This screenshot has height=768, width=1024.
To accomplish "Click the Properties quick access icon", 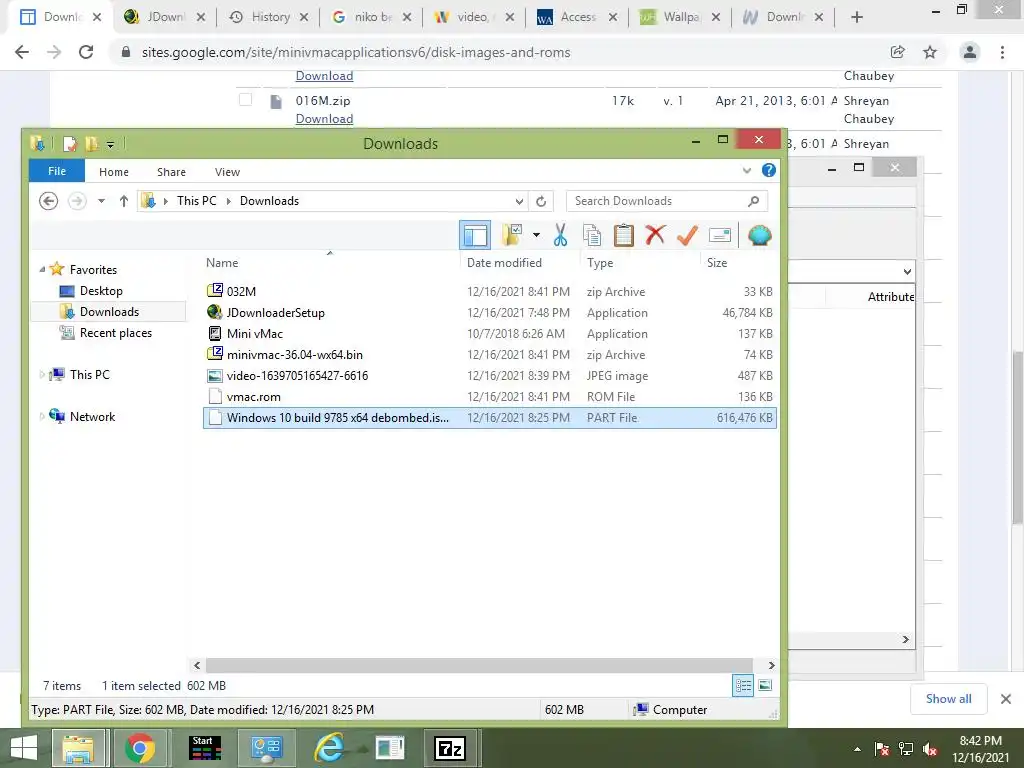I will click(70, 144).
